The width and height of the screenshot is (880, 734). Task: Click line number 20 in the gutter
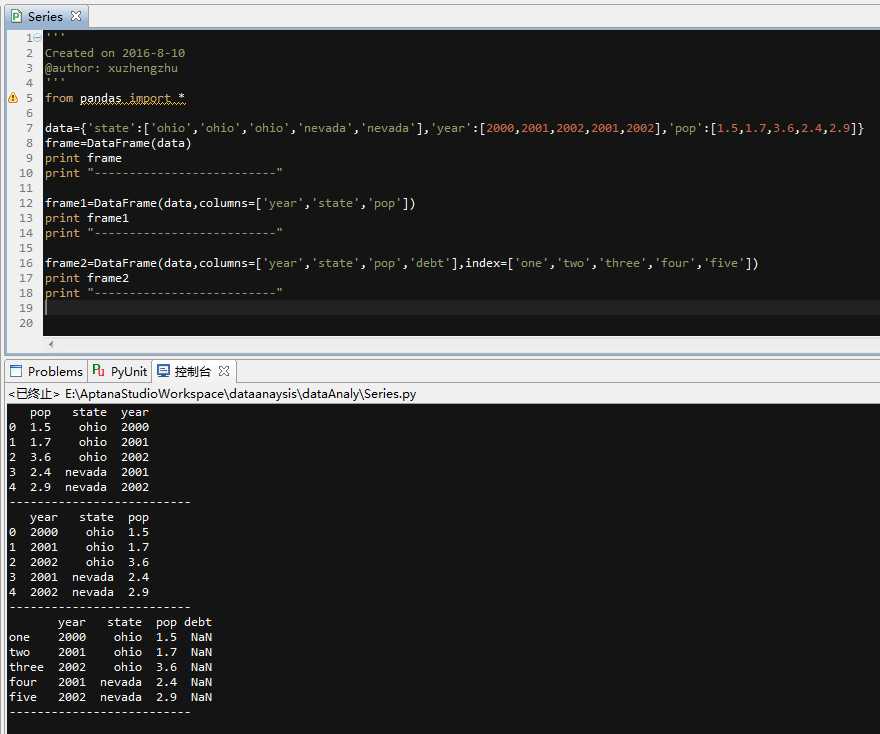(x=26, y=323)
